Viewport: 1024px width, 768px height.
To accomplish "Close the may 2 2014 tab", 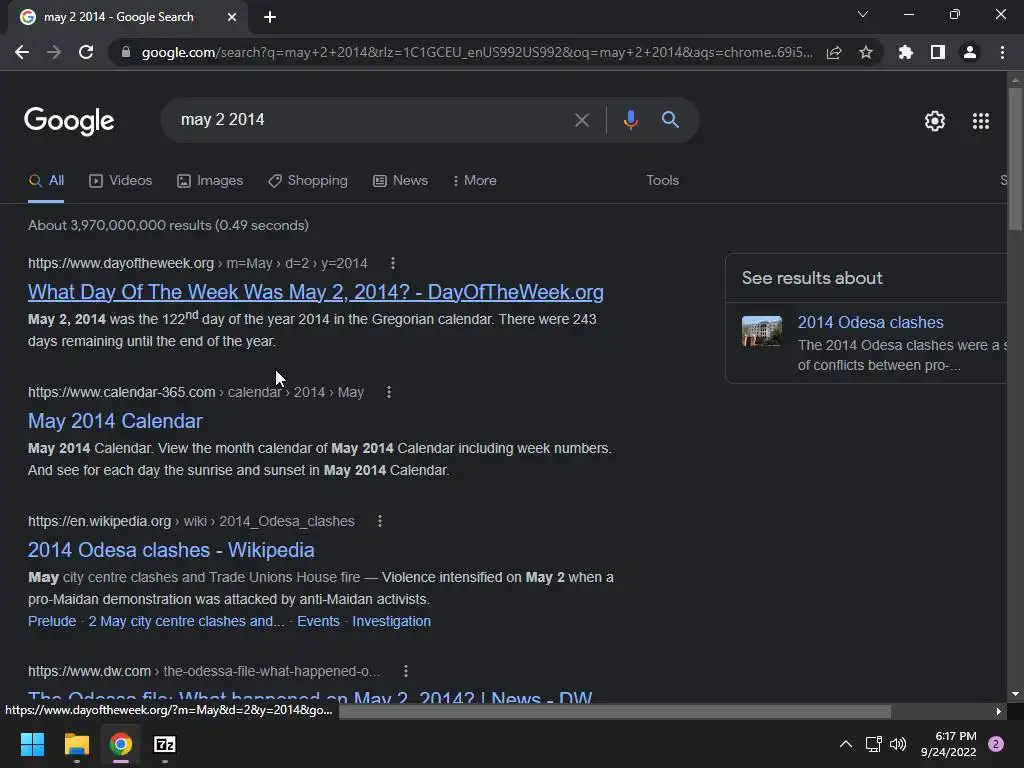I will tap(232, 17).
